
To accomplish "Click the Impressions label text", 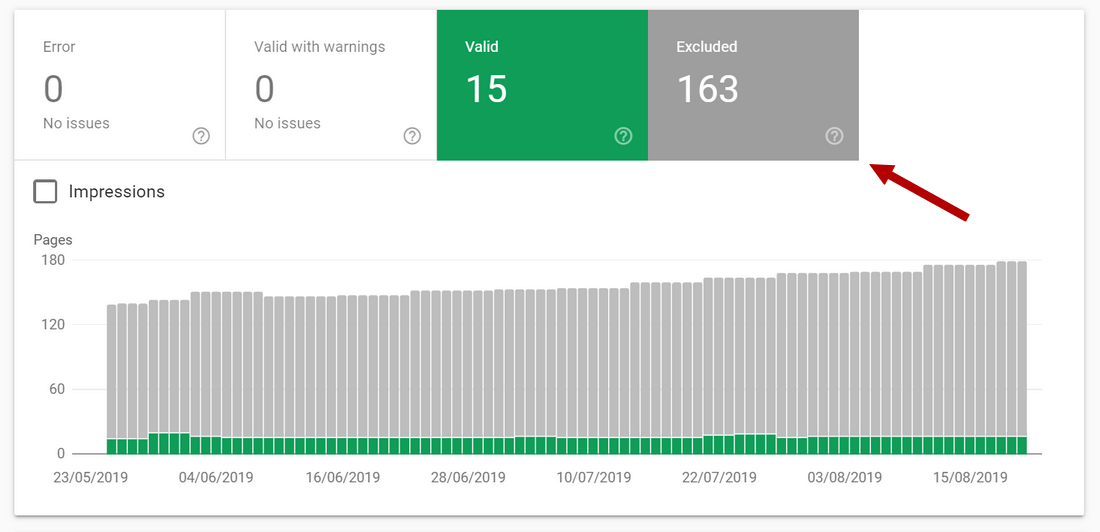I will click(x=116, y=192).
